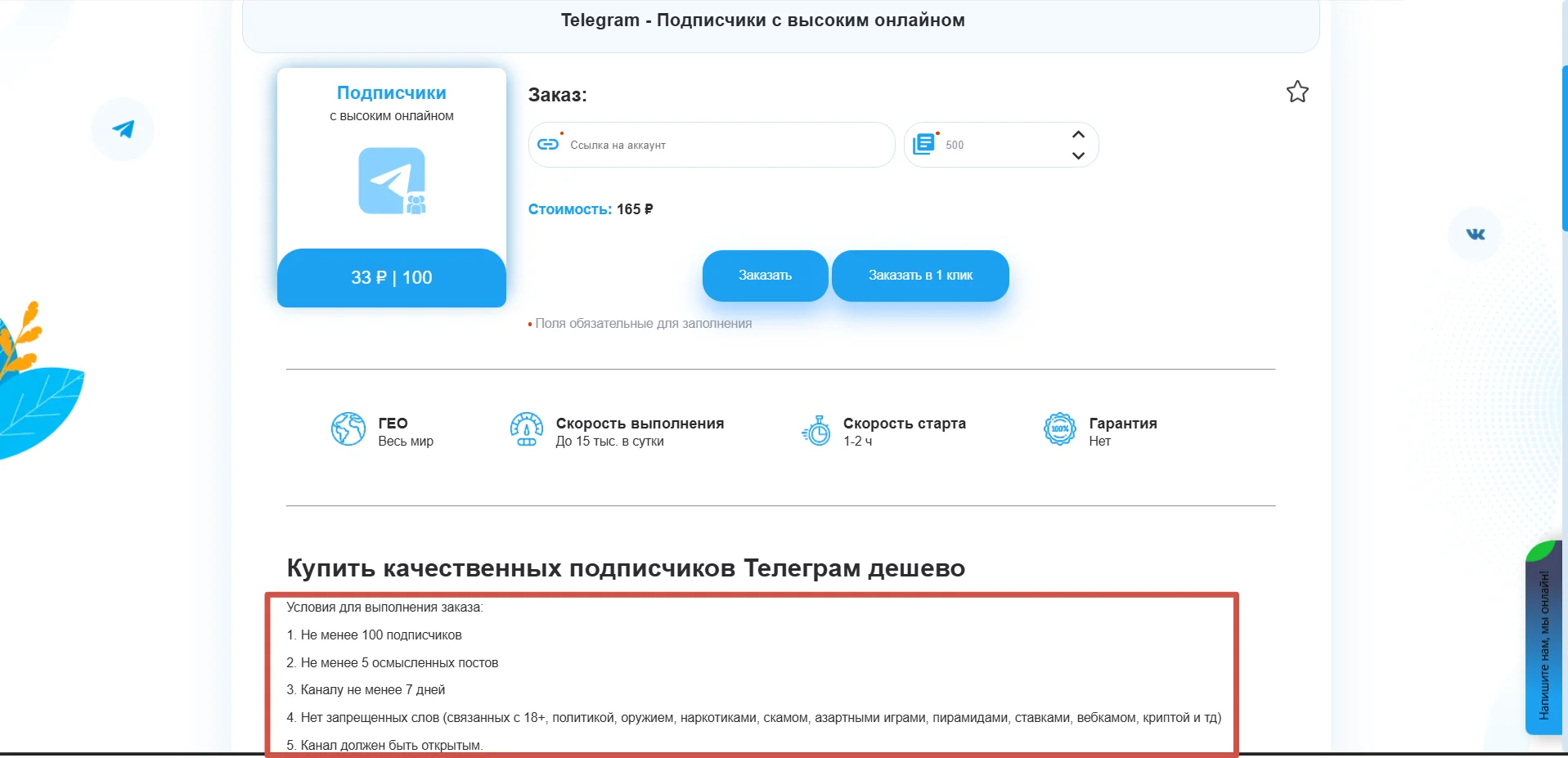Click the Telegram subscribers card image

point(393,181)
